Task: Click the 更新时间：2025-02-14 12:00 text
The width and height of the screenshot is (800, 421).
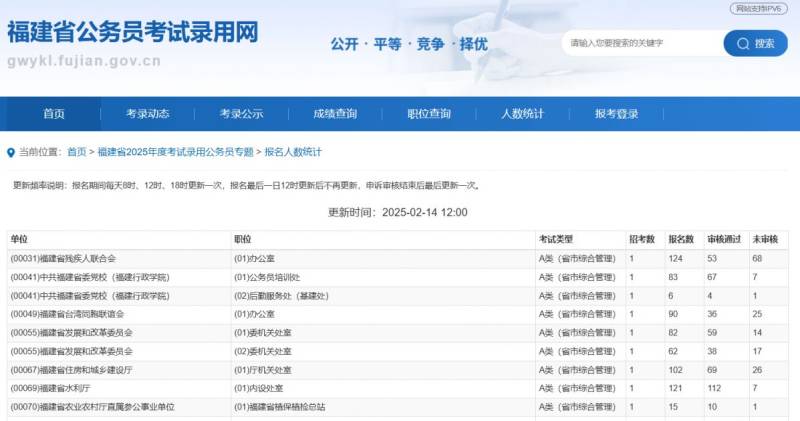Action: point(397,212)
